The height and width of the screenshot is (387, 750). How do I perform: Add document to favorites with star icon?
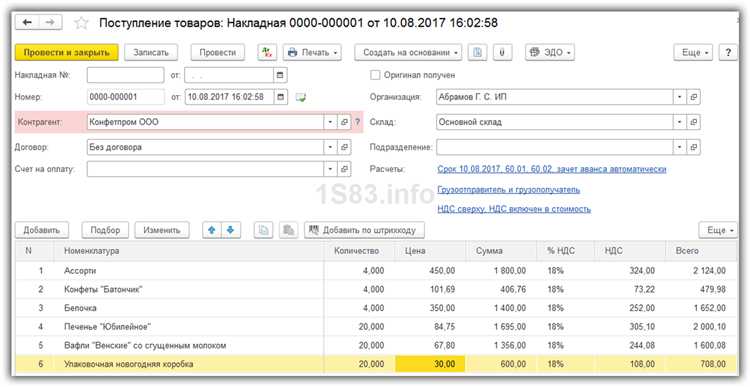tap(81, 23)
